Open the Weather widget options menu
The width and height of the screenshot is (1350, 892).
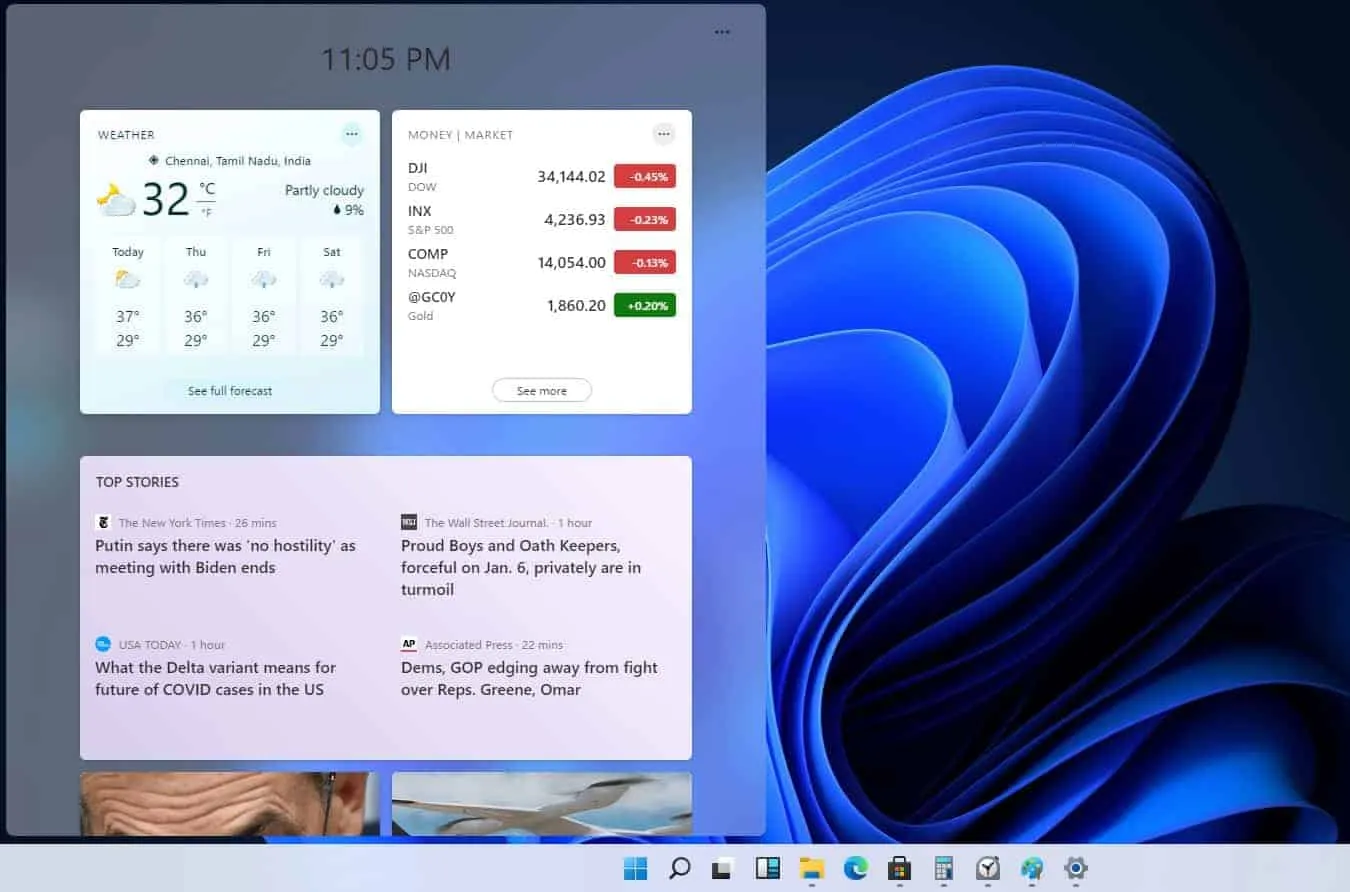(351, 133)
